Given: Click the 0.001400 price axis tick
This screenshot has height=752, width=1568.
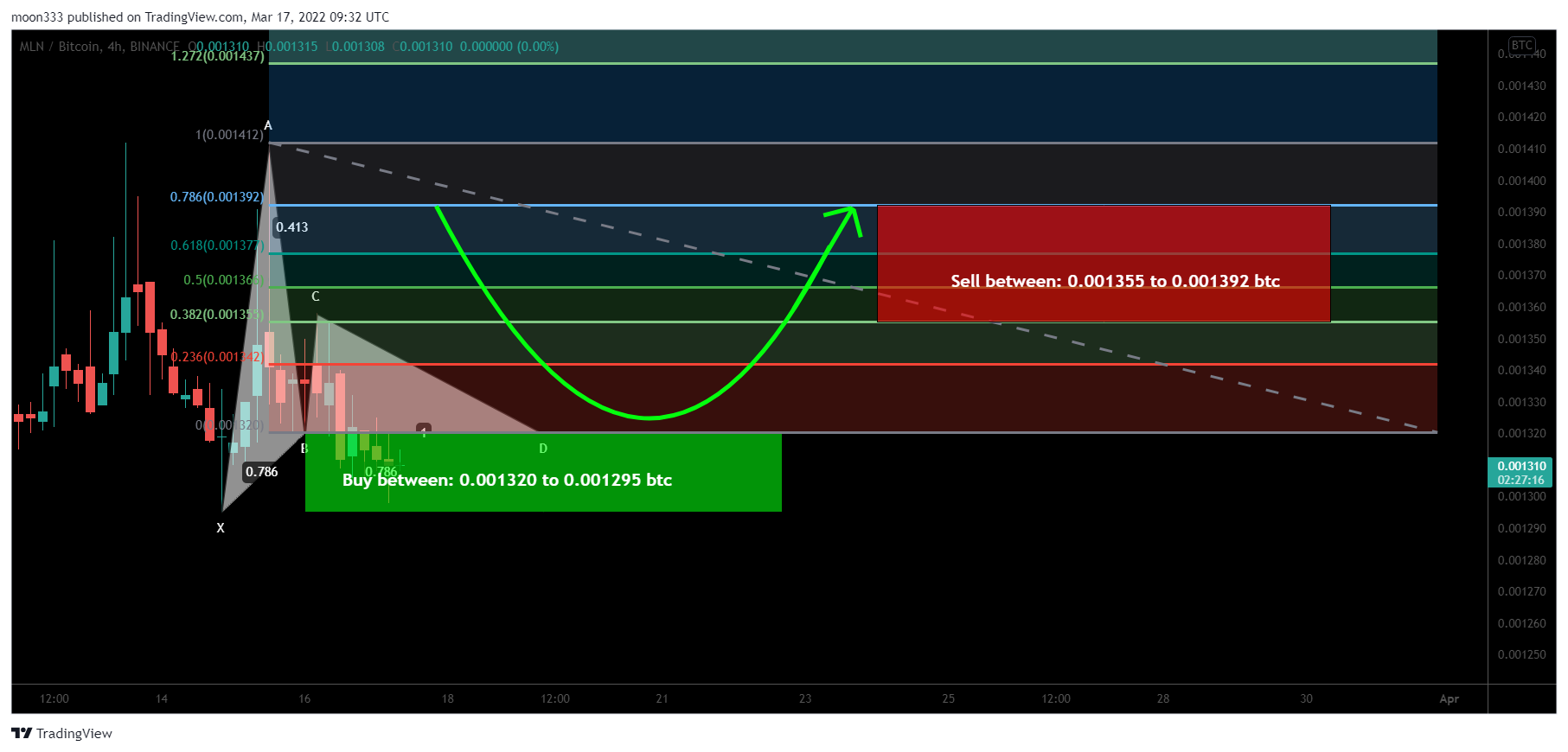Looking at the screenshot, I should click(1522, 182).
